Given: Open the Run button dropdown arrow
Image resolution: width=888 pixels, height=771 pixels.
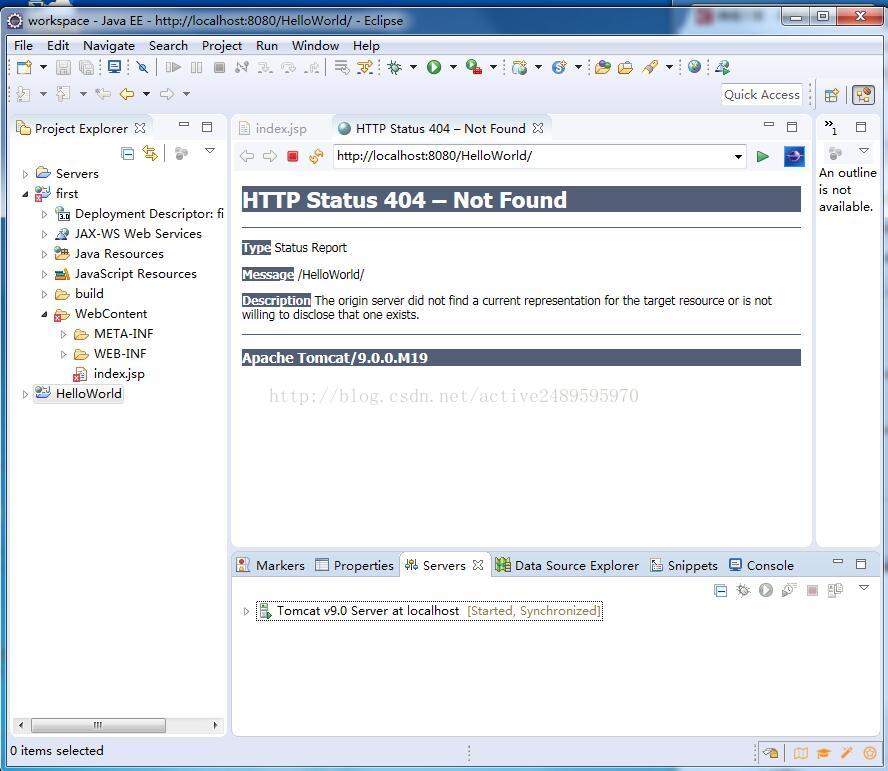Looking at the screenshot, I should pyautogui.click(x=453, y=67).
